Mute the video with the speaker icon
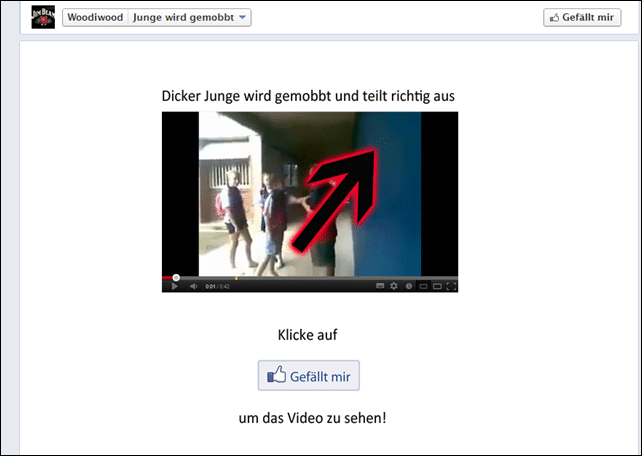Screen dimensions: 642x456 click(194, 287)
